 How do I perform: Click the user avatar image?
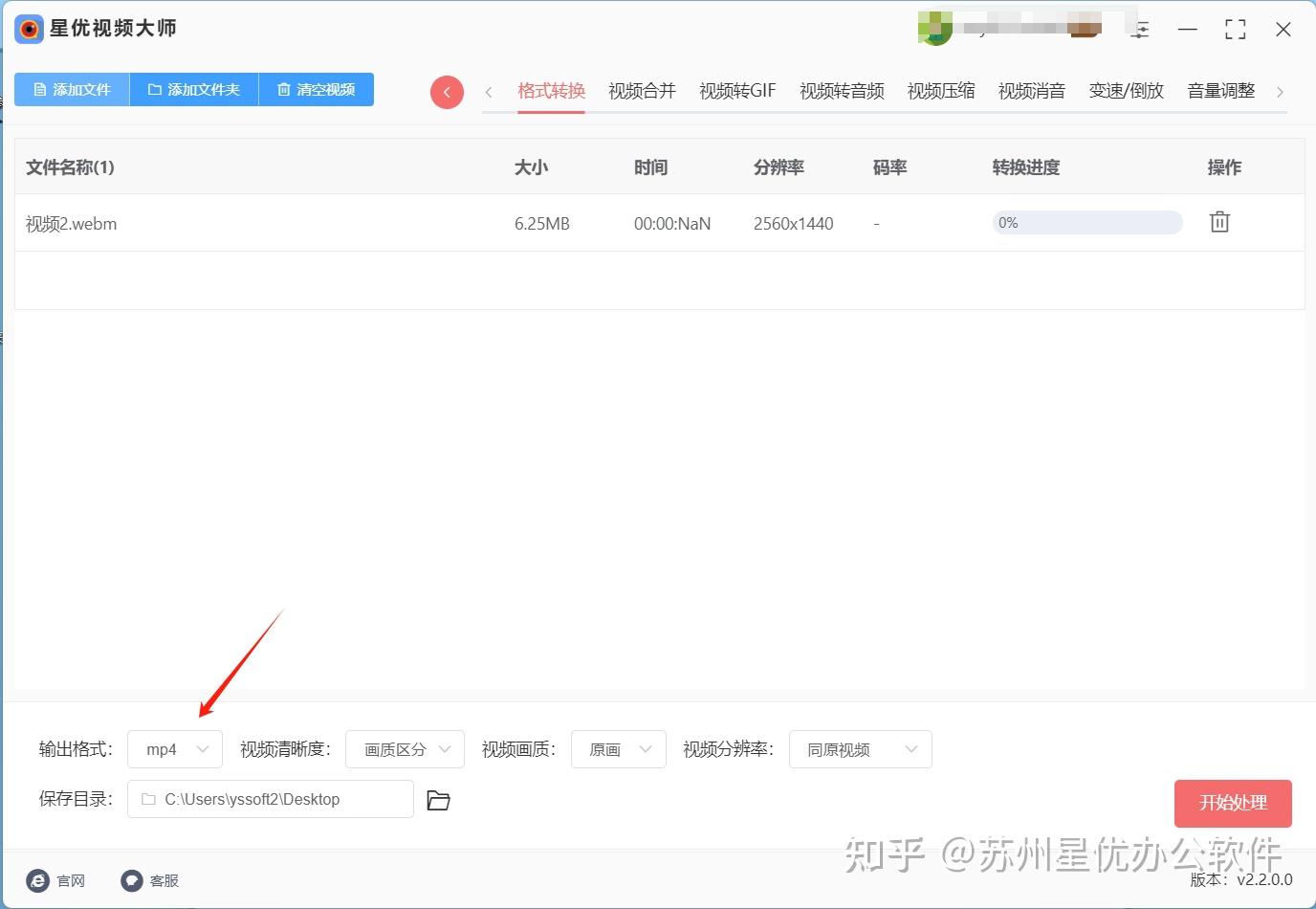[x=935, y=27]
